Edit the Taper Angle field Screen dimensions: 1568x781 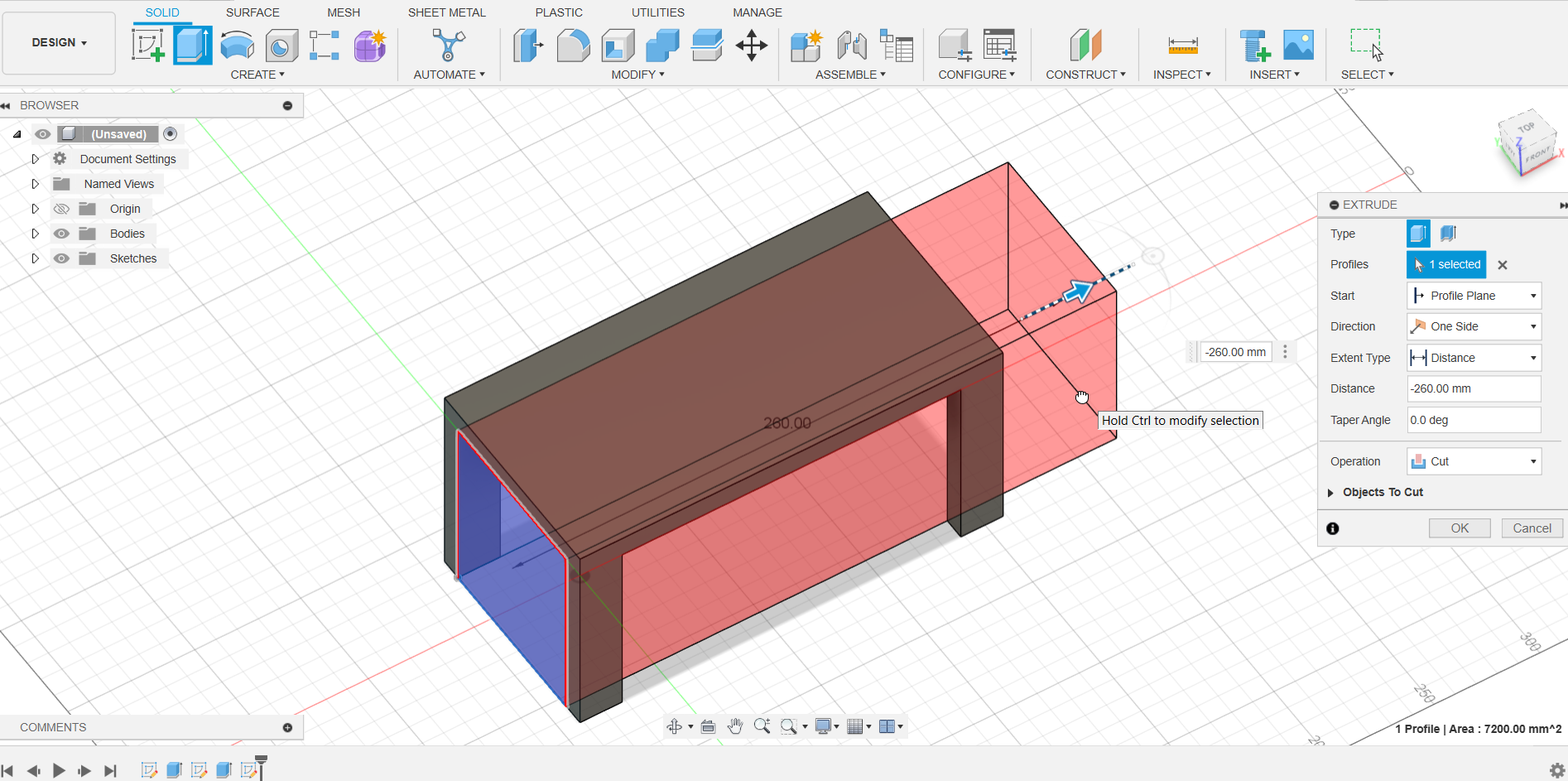point(1474,420)
